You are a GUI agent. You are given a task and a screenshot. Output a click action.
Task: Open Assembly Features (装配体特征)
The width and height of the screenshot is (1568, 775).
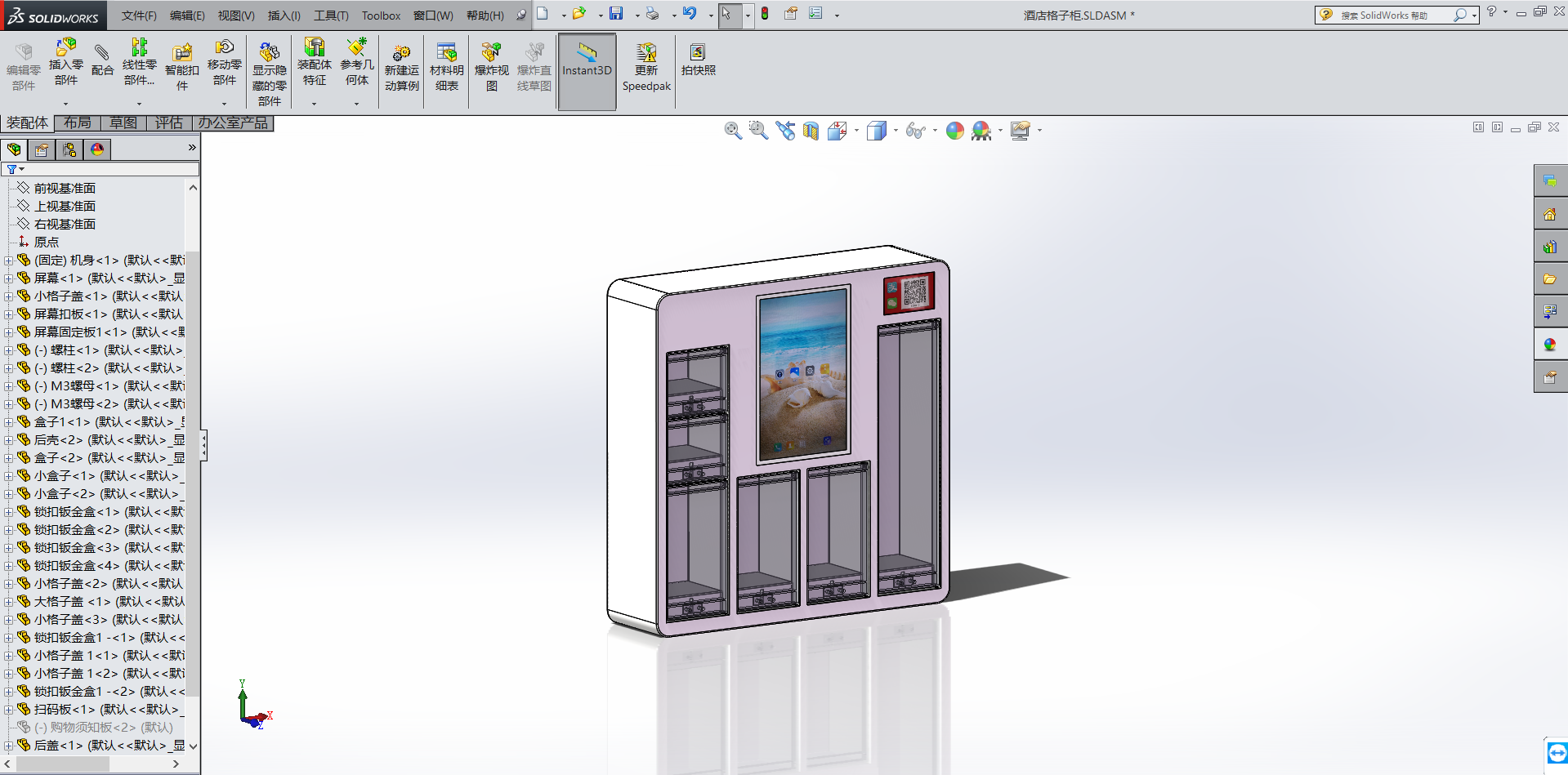(314, 62)
